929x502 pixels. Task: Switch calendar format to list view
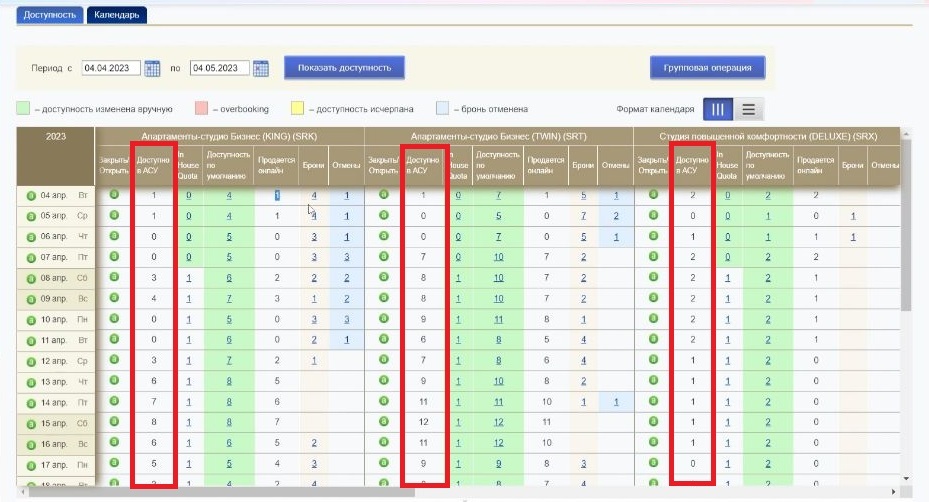coord(748,109)
